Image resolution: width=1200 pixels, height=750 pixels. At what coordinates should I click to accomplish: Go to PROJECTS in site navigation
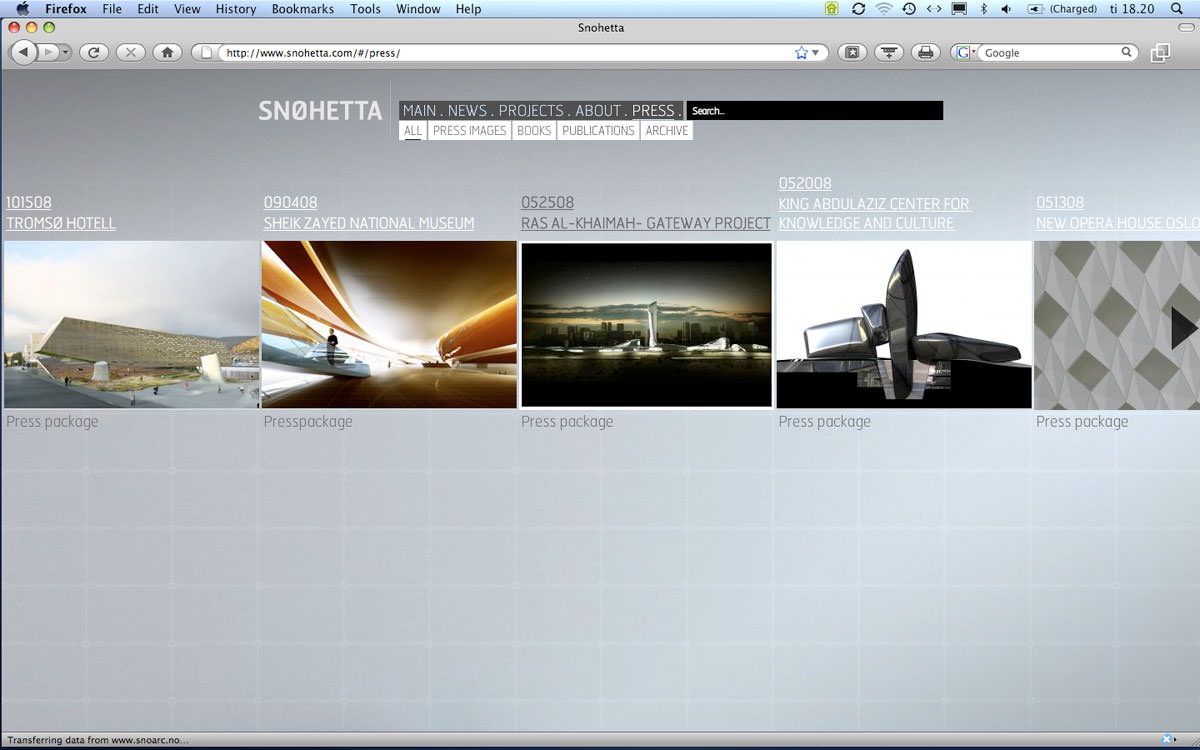(532, 111)
